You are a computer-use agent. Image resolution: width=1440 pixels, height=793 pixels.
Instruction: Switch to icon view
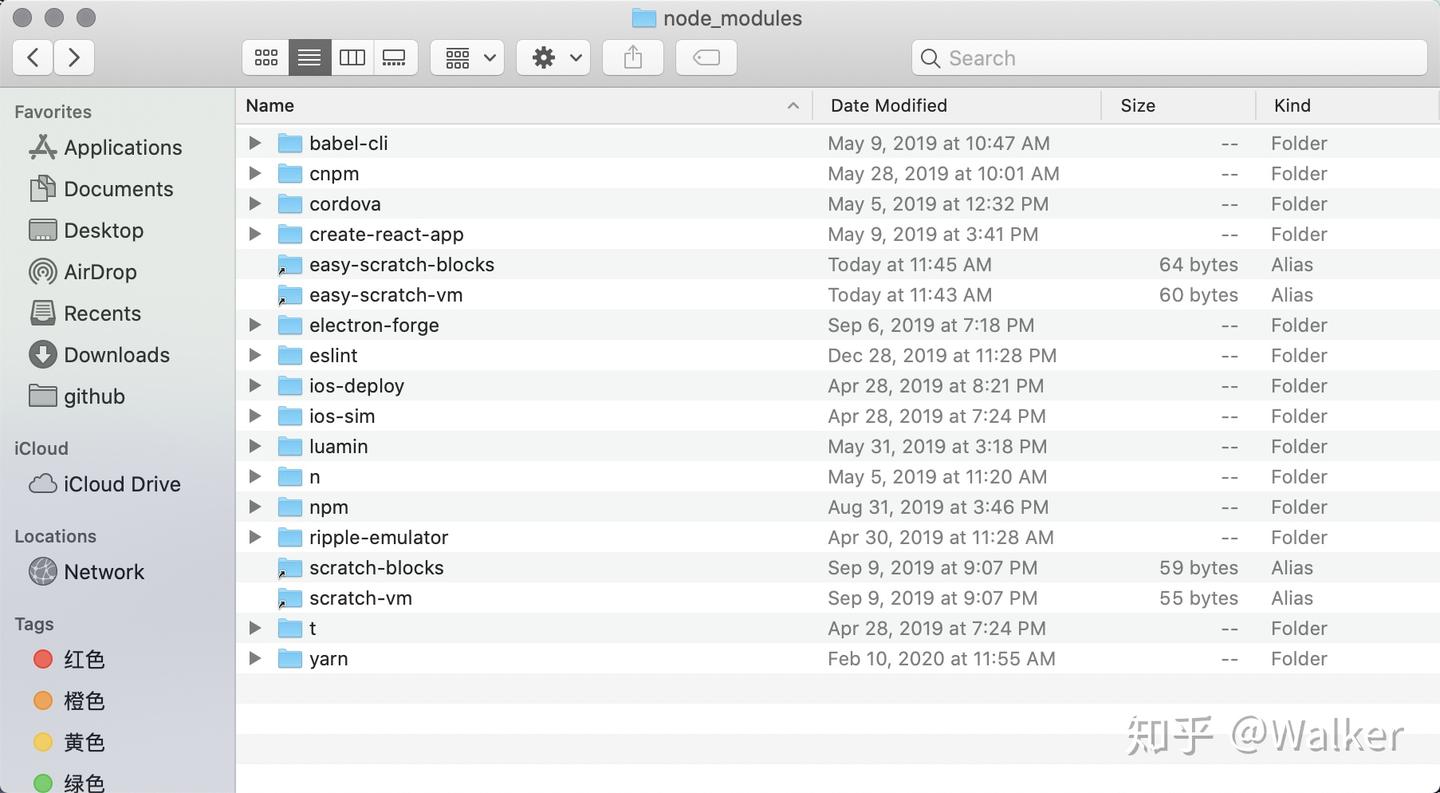tap(266, 58)
